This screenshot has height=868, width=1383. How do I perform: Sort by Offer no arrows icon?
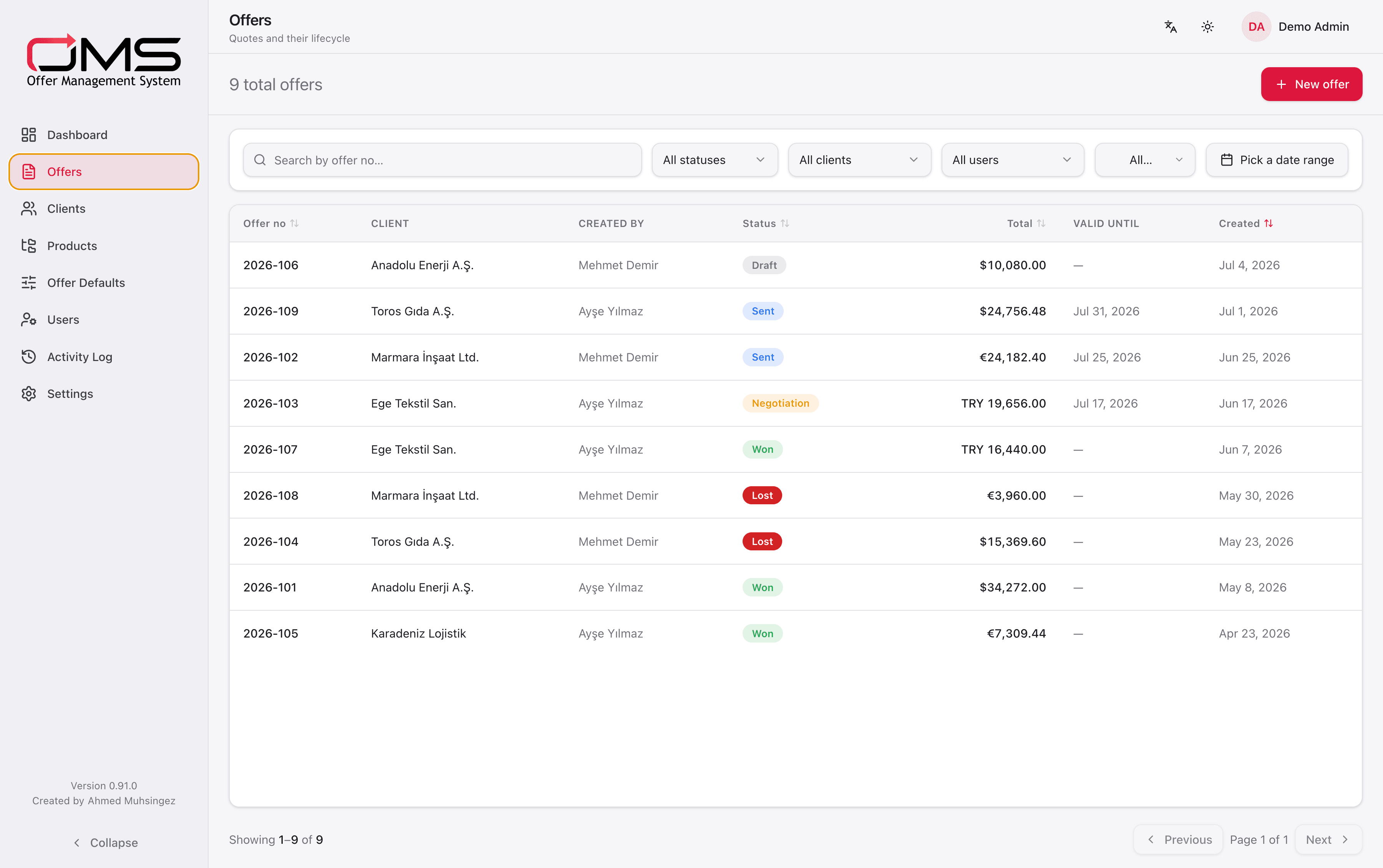pyautogui.click(x=295, y=223)
